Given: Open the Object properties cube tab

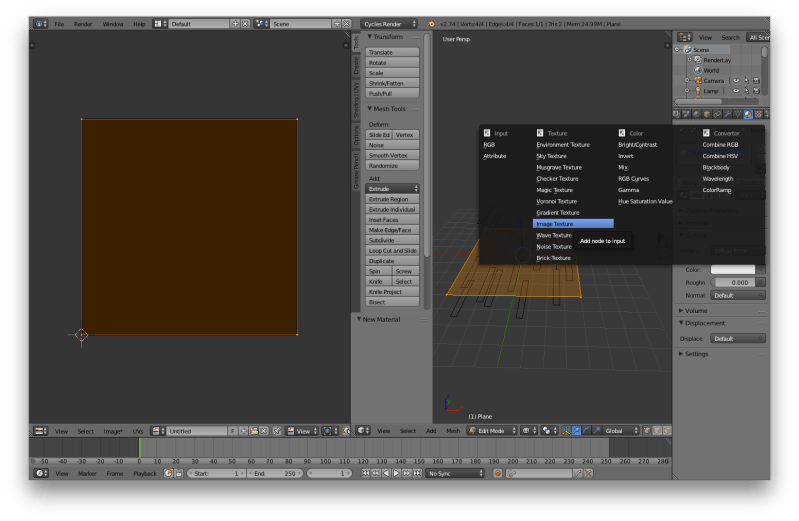Looking at the screenshot, I should tap(707, 114).
